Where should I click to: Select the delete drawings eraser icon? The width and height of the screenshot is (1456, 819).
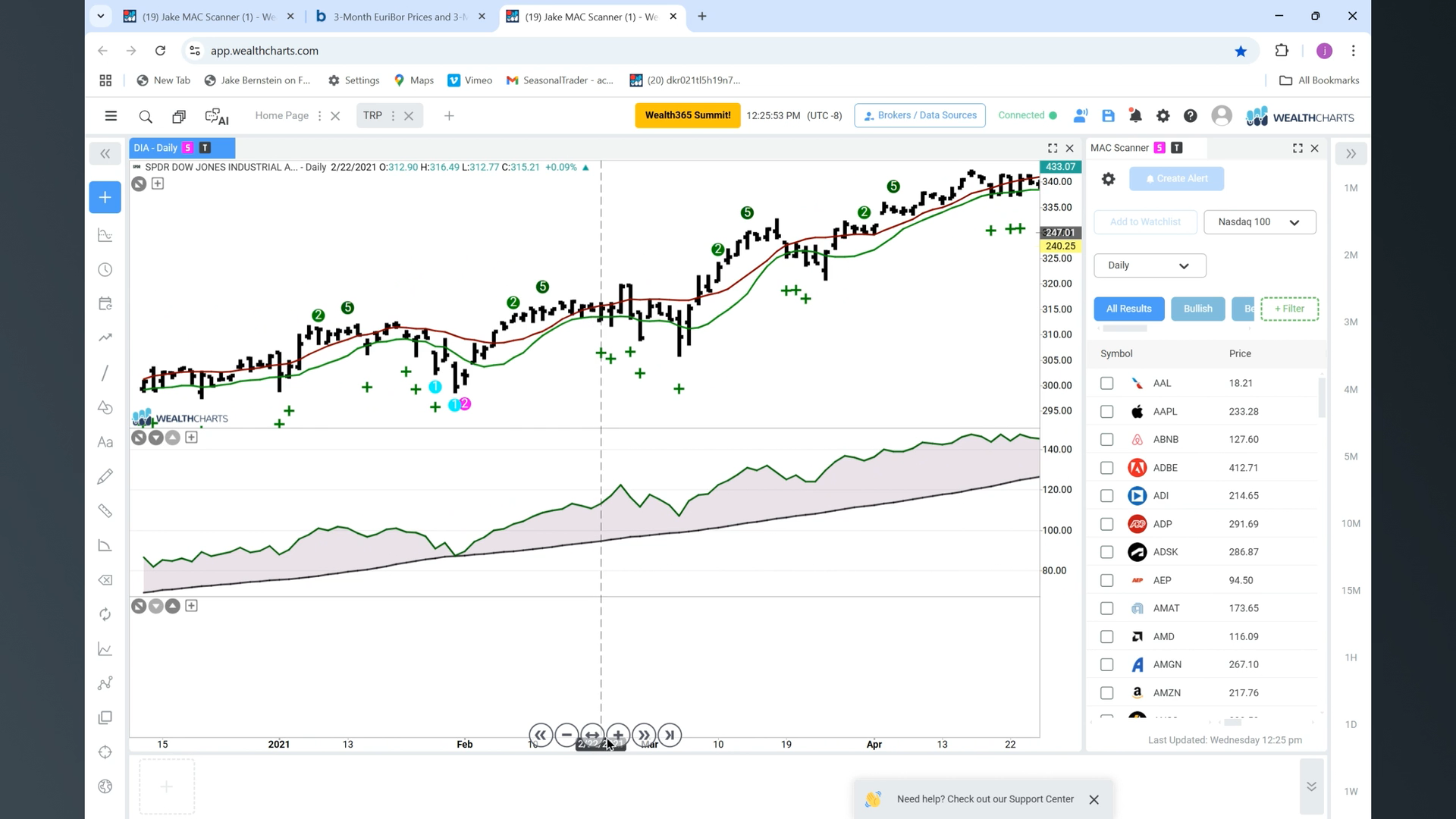105,580
